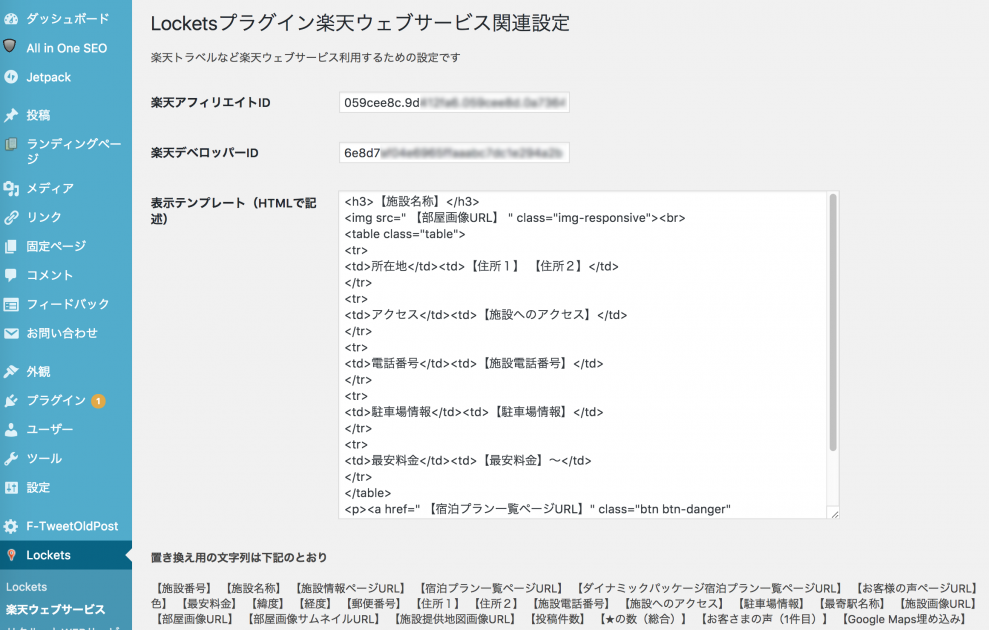Click the envelope icon beside お問い合わせ

11,333
